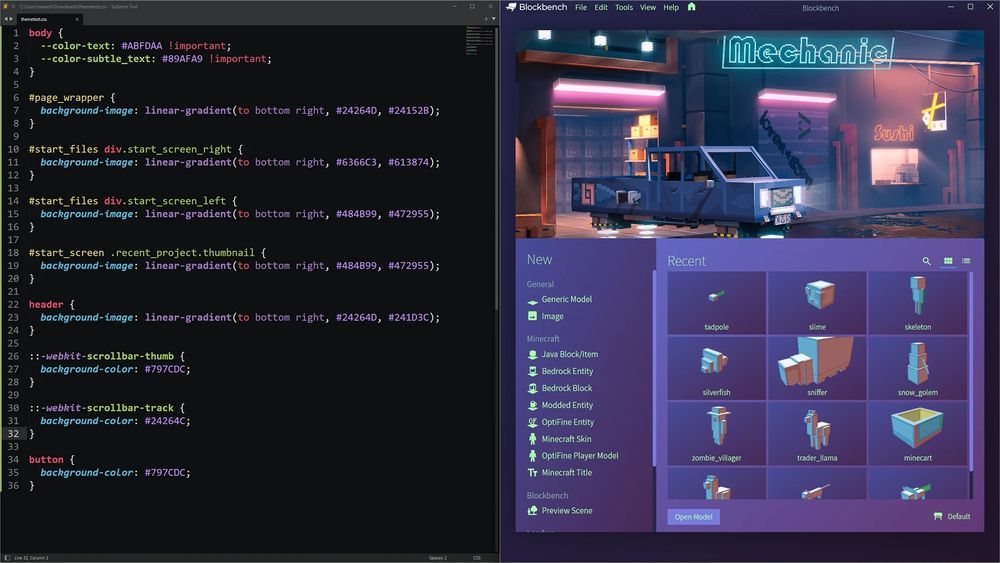The width and height of the screenshot is (1000, 563).
Task: Open the Help menu in Blockbench
Action: click(x=671, y=8)
